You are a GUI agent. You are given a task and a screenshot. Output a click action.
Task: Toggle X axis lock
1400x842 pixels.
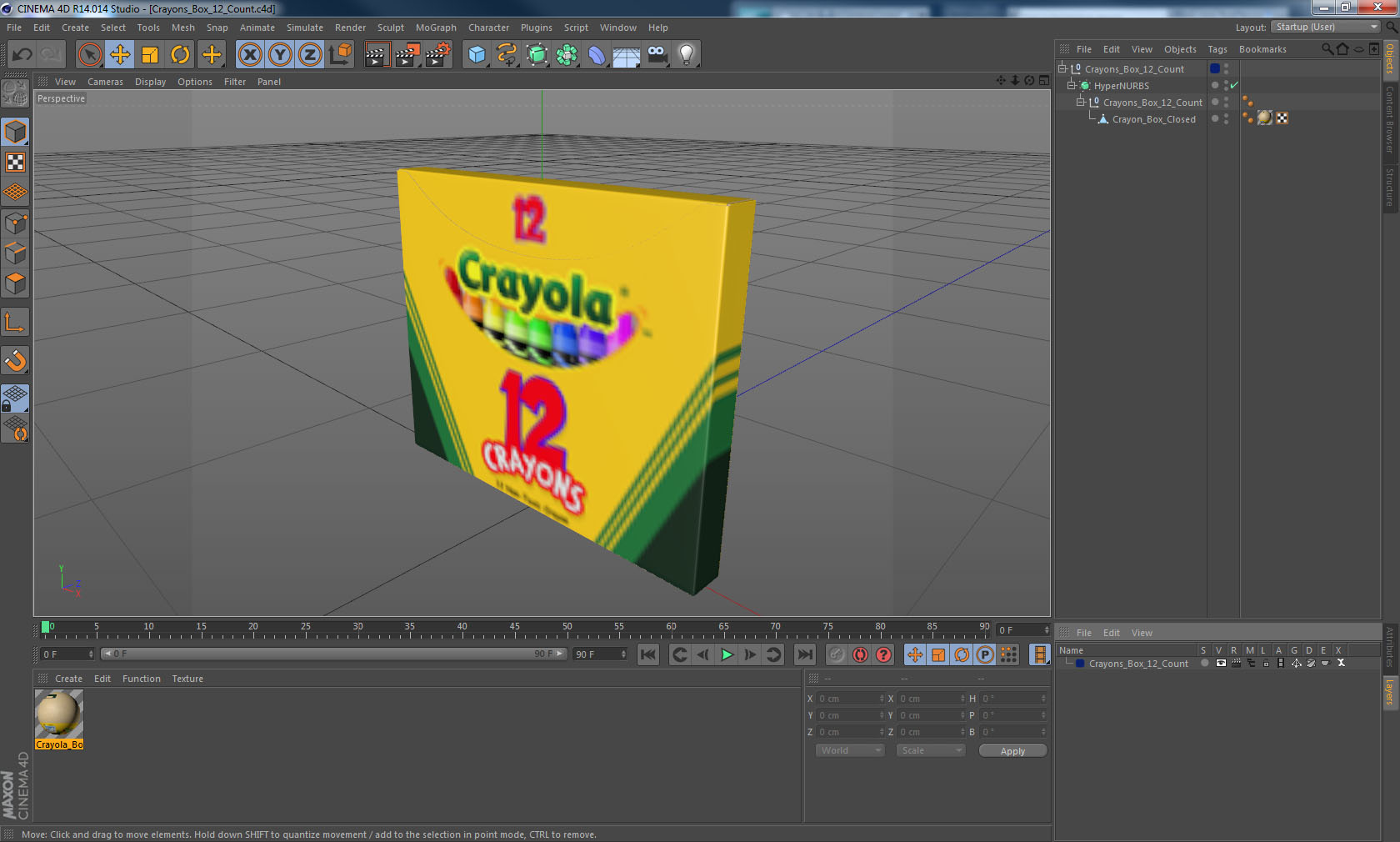pyautogui.click(x=249, y=55)
